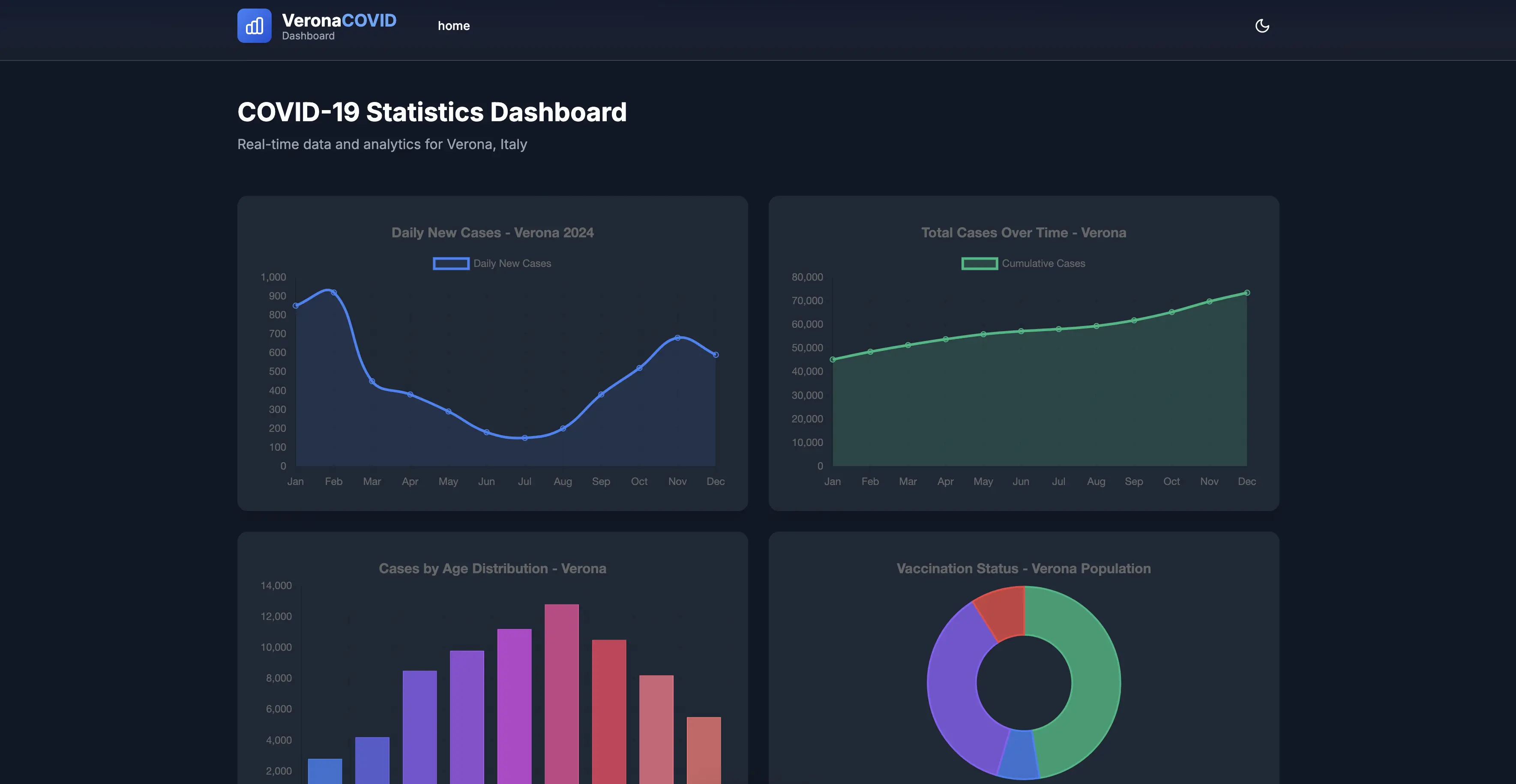1516x784 pixels.
Task: Click the 'Dashboard' text under the brand name
Action: click(309, 36)
